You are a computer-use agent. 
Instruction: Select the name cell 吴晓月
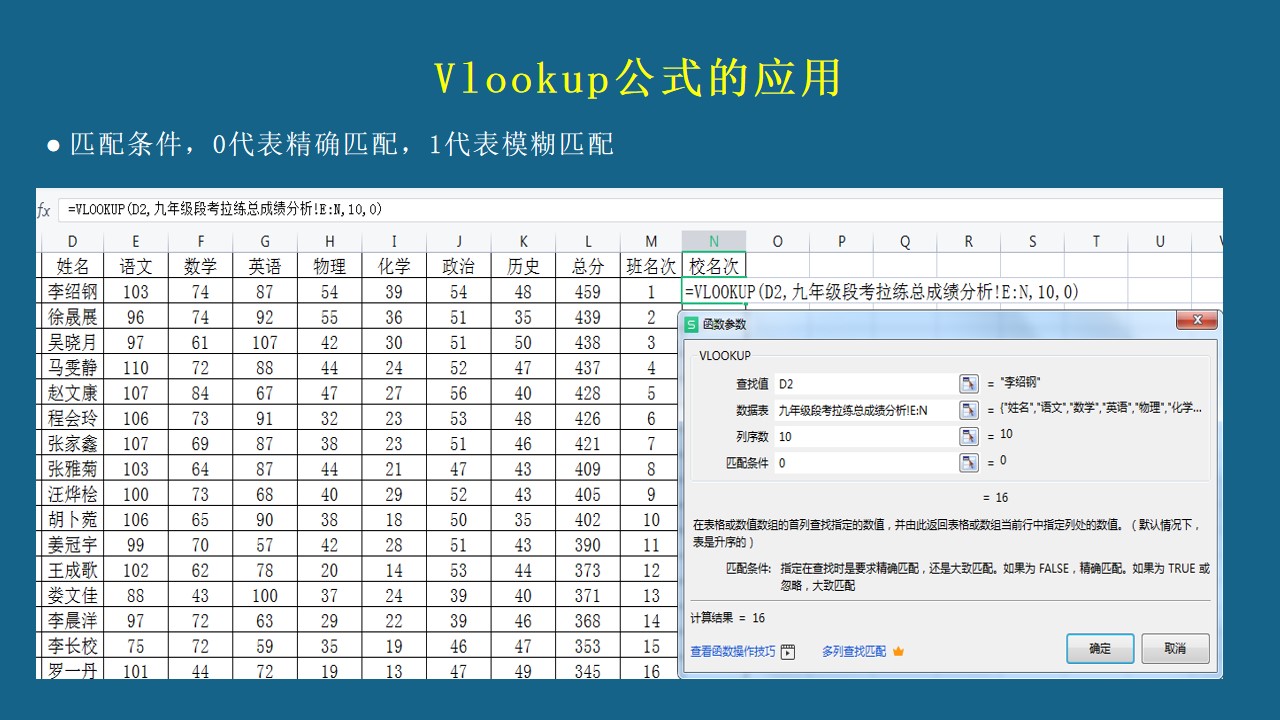(72, 342)
